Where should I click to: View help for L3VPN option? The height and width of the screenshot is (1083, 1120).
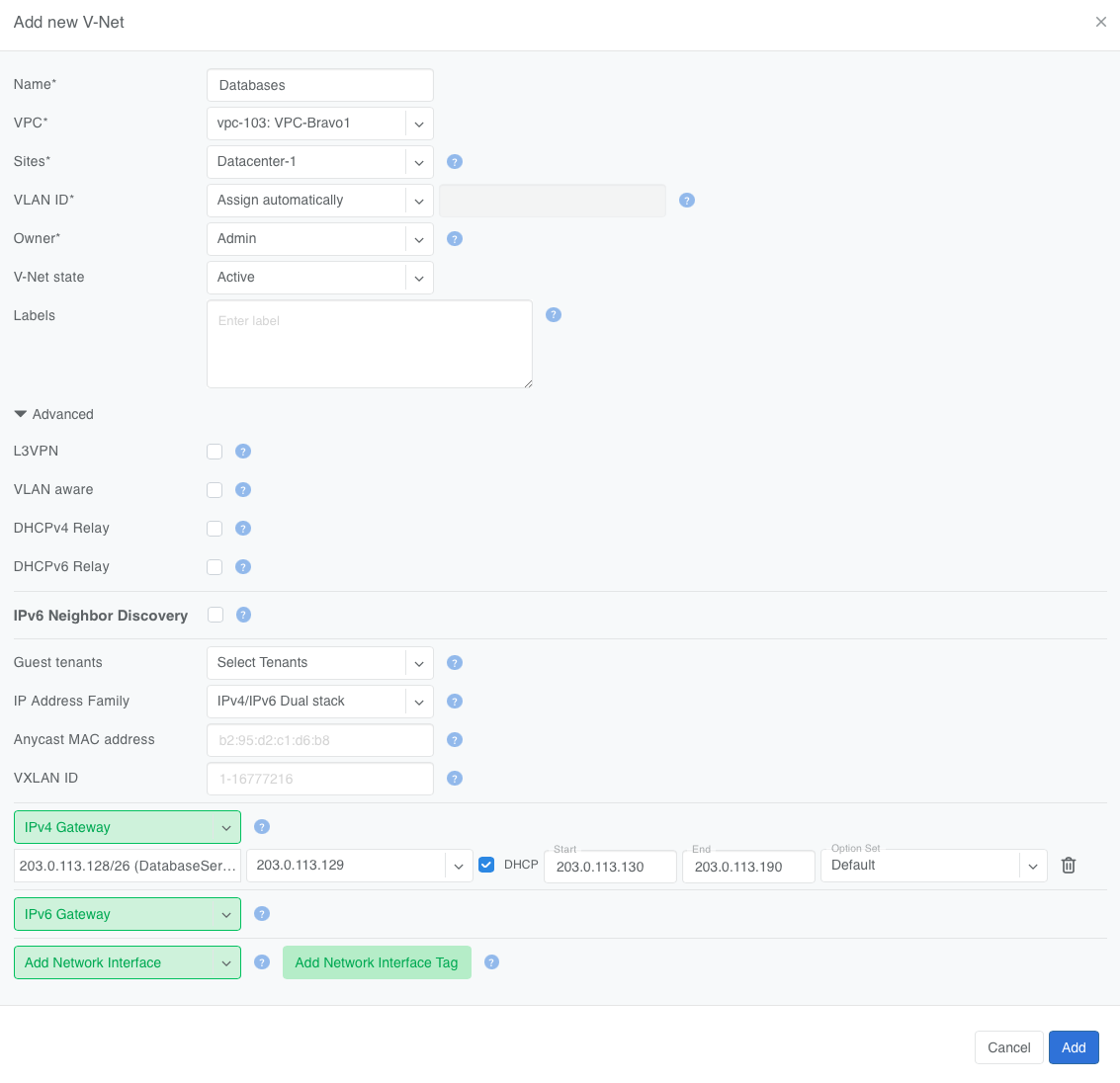click(243, 452)
